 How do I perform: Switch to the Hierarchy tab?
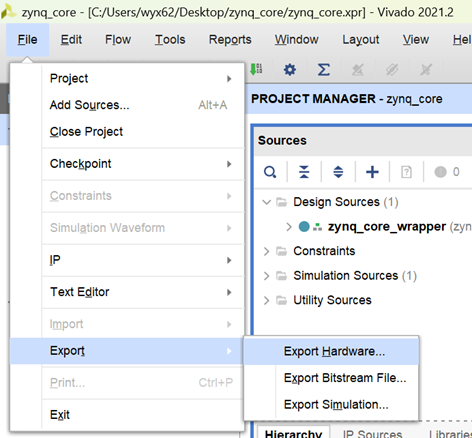point(293,433)
